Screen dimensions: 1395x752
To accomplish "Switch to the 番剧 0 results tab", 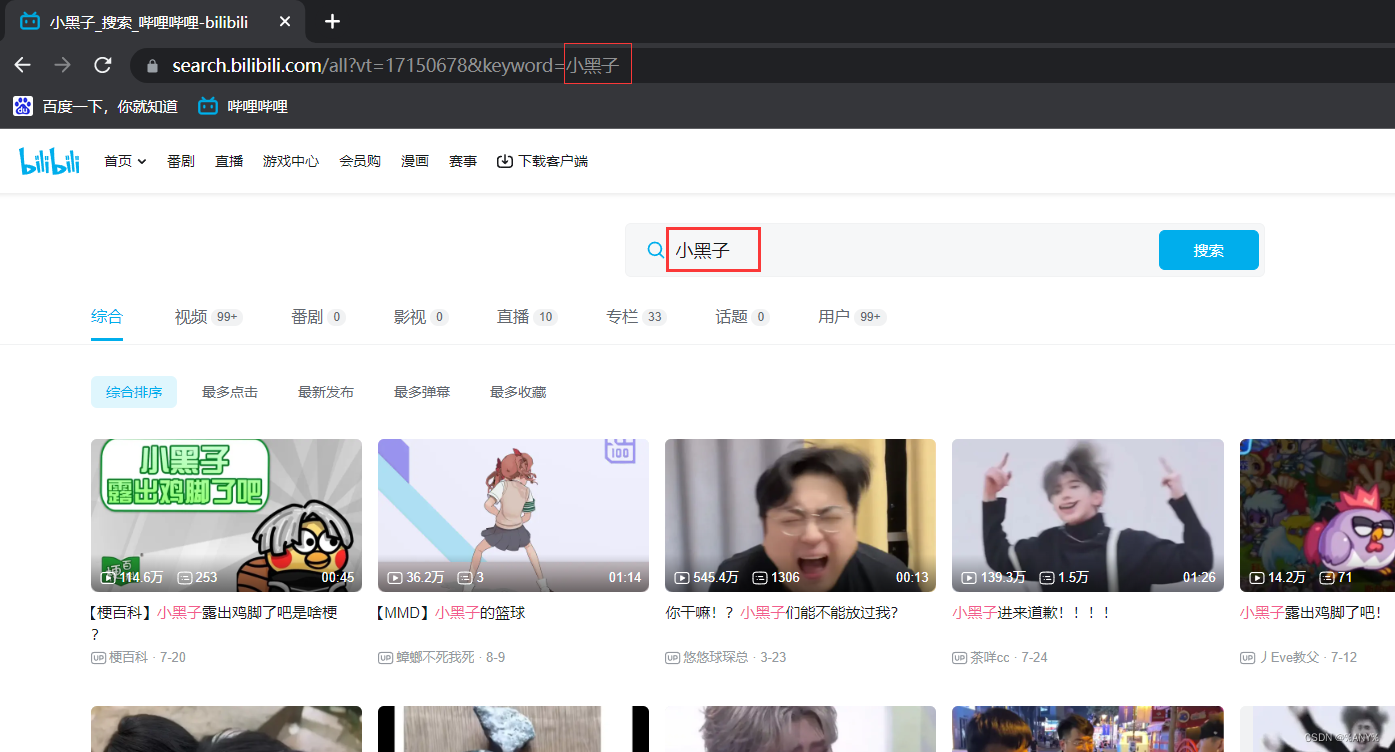I will (x=318, y=317).
